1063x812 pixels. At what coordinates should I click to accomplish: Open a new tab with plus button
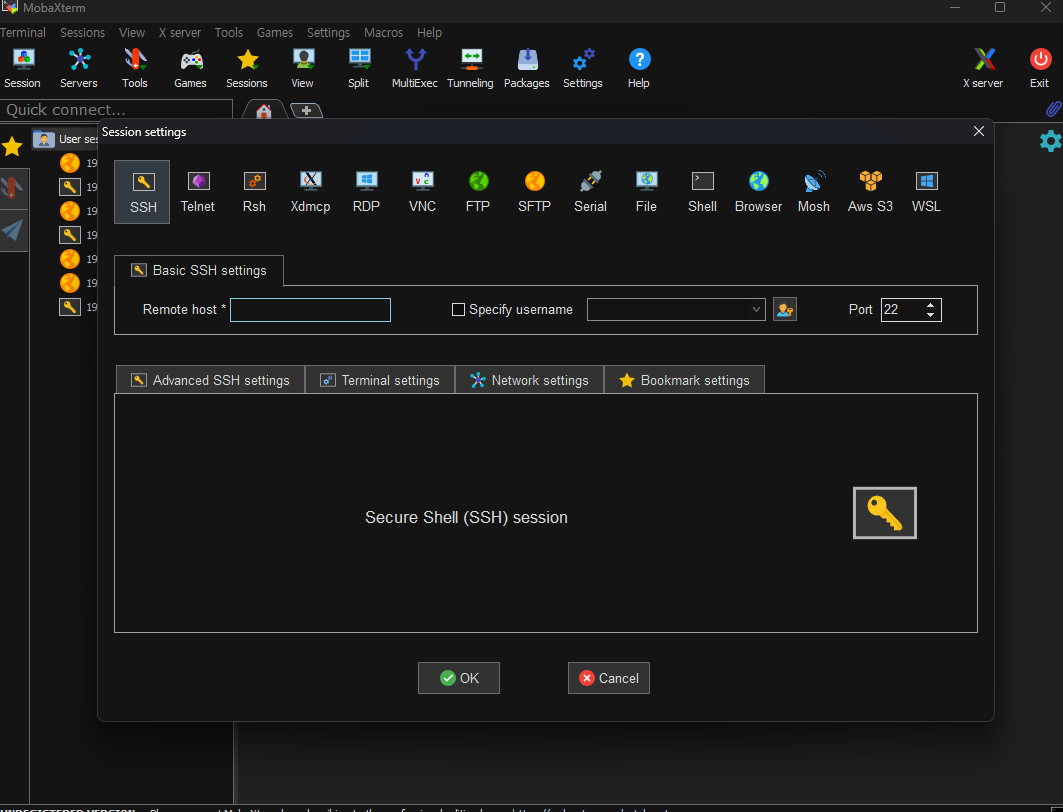pyautogui.click(x=306, y=110)
